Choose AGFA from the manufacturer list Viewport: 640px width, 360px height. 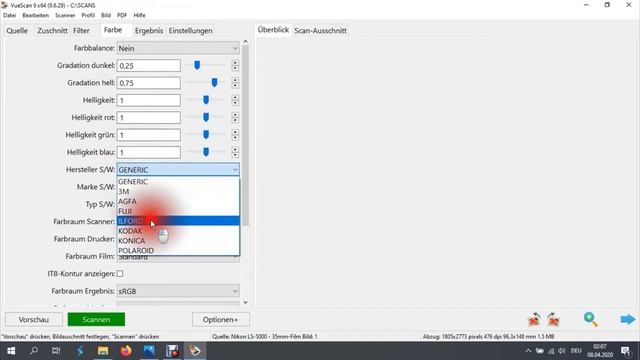coord(178,201)
